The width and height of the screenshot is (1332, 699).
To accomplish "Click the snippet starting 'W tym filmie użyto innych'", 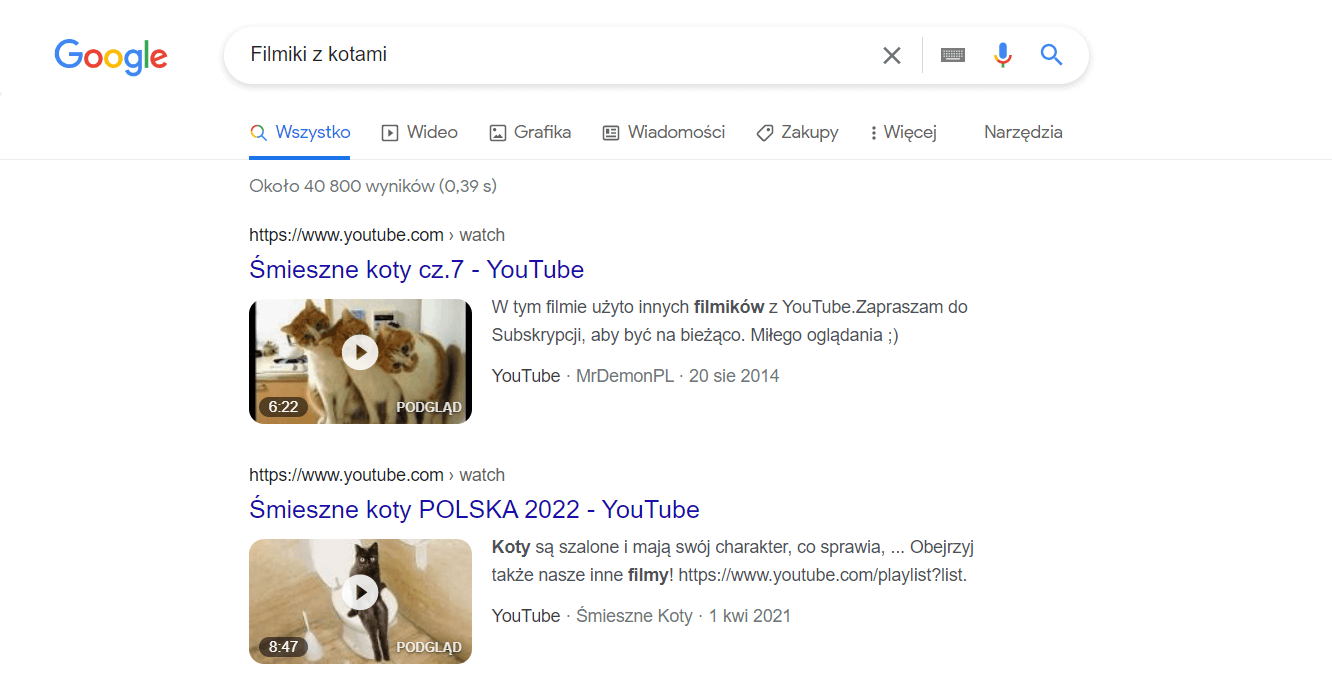I will click(x=730, y=321).
